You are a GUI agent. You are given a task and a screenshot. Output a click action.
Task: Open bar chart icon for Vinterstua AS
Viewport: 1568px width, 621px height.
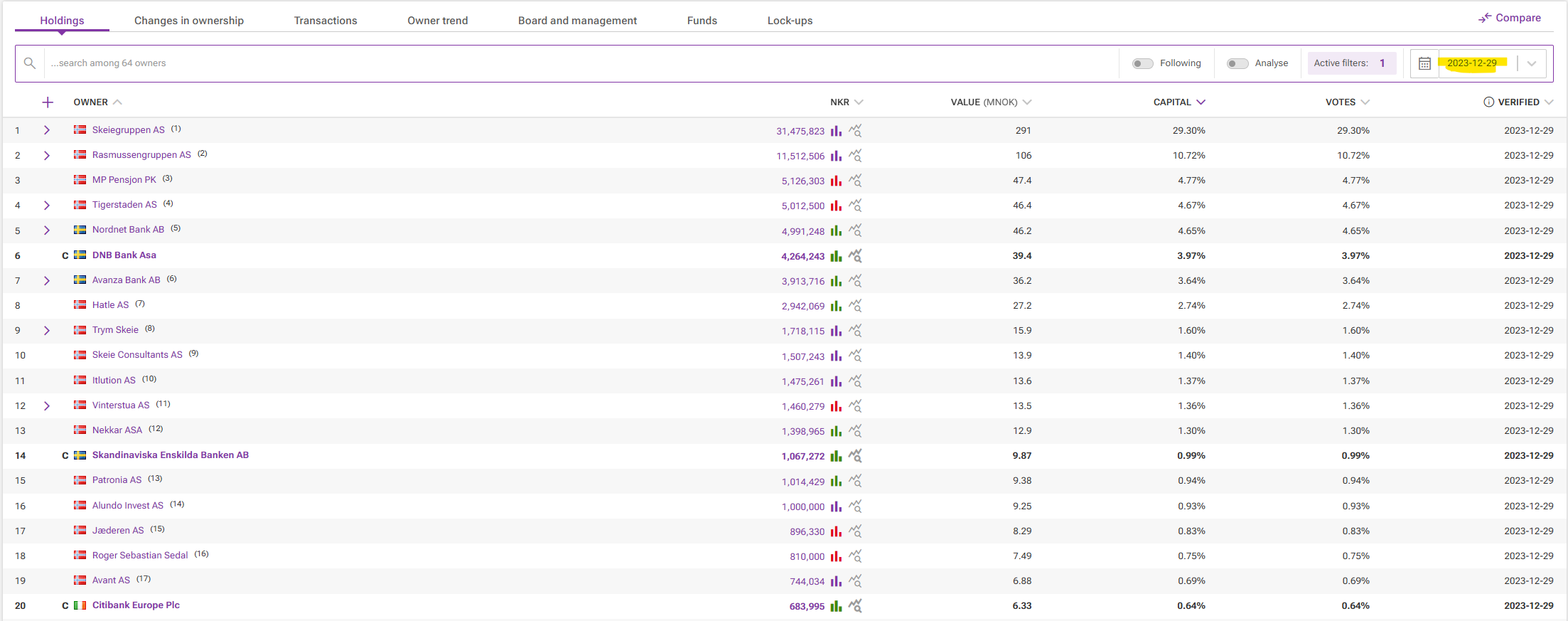(836, 406)
